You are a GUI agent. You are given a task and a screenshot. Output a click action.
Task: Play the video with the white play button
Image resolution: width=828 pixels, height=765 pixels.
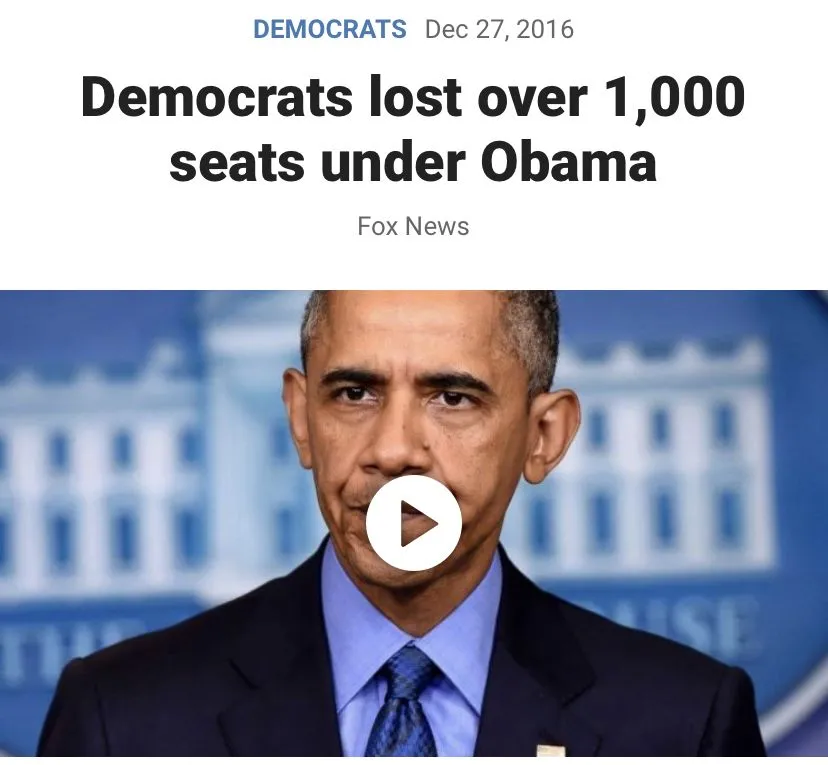click(x=413, y=523)
